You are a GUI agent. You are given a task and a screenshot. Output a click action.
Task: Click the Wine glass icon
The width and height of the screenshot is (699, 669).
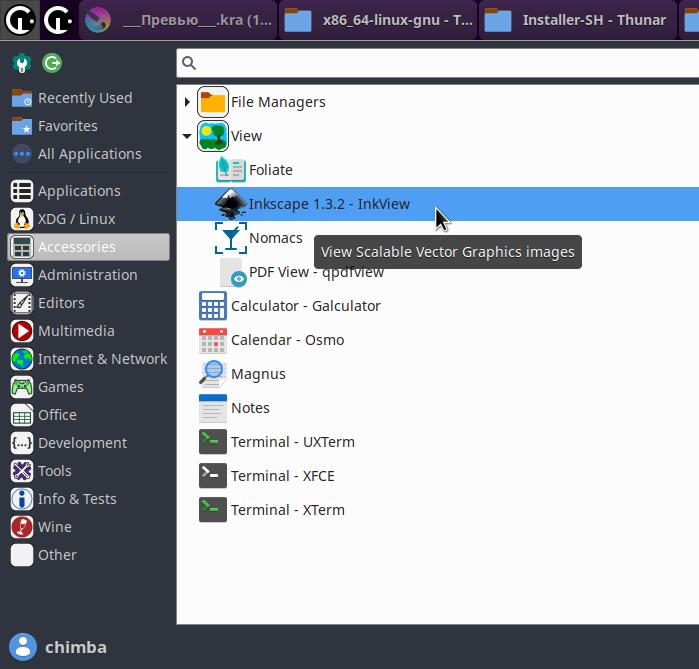(21, 527)
